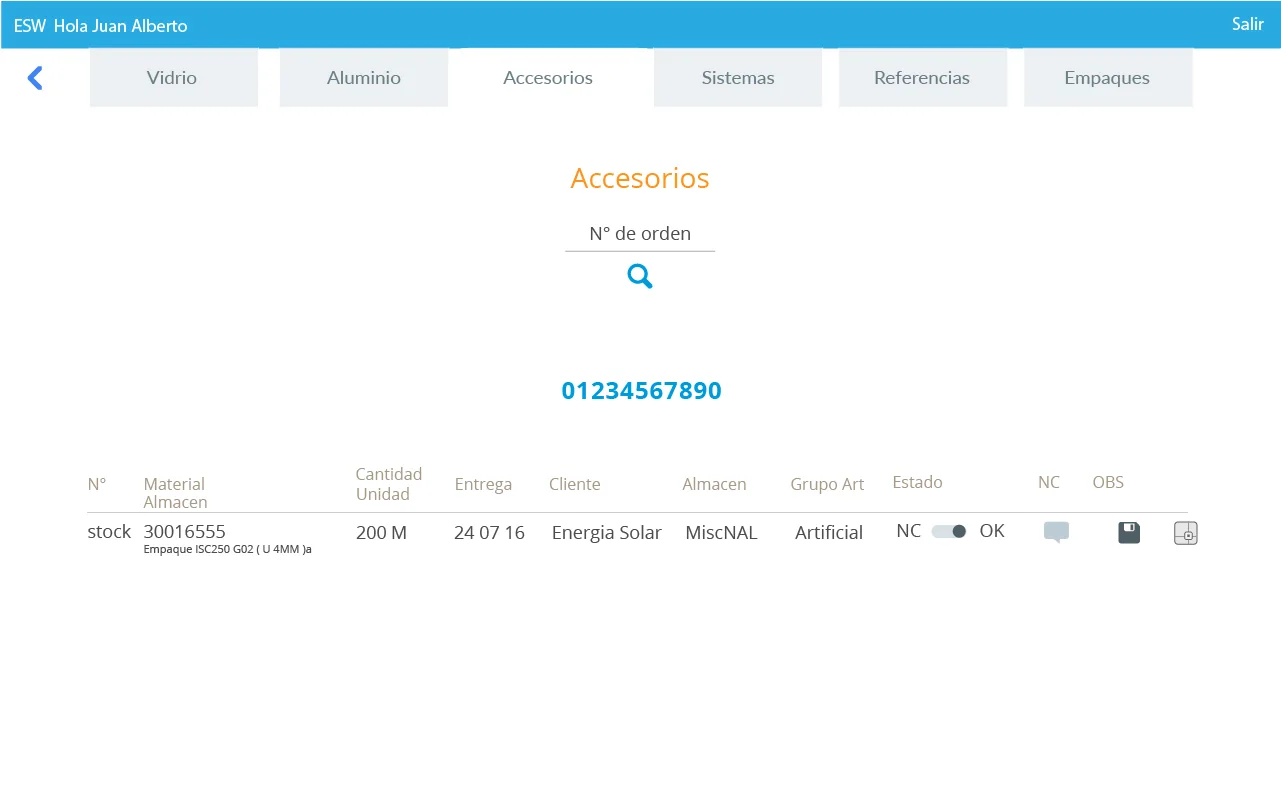
Task: Go to the Sistemas tab
Action: point(738,78)
